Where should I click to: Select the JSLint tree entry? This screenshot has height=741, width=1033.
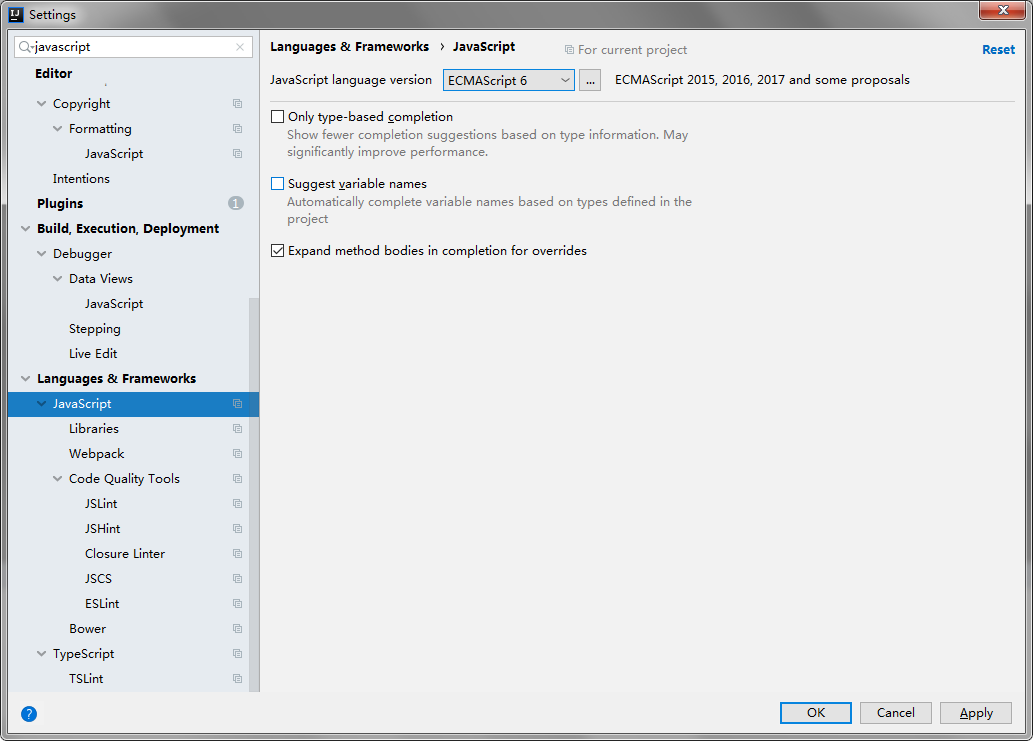[101, 504]
